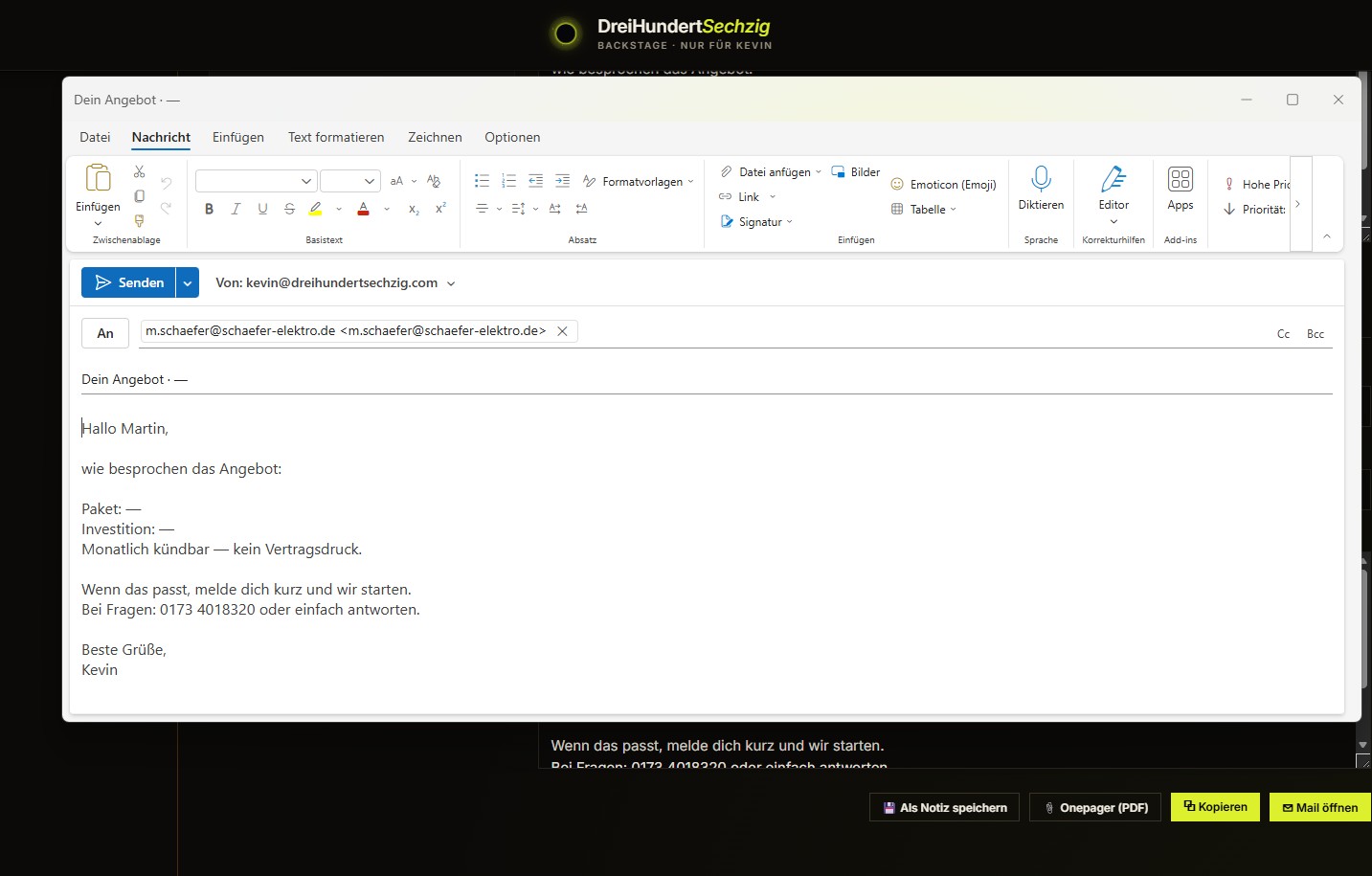Increase paragraph indent
This screenshot has width=1372, height=876.
coord(562,181)
